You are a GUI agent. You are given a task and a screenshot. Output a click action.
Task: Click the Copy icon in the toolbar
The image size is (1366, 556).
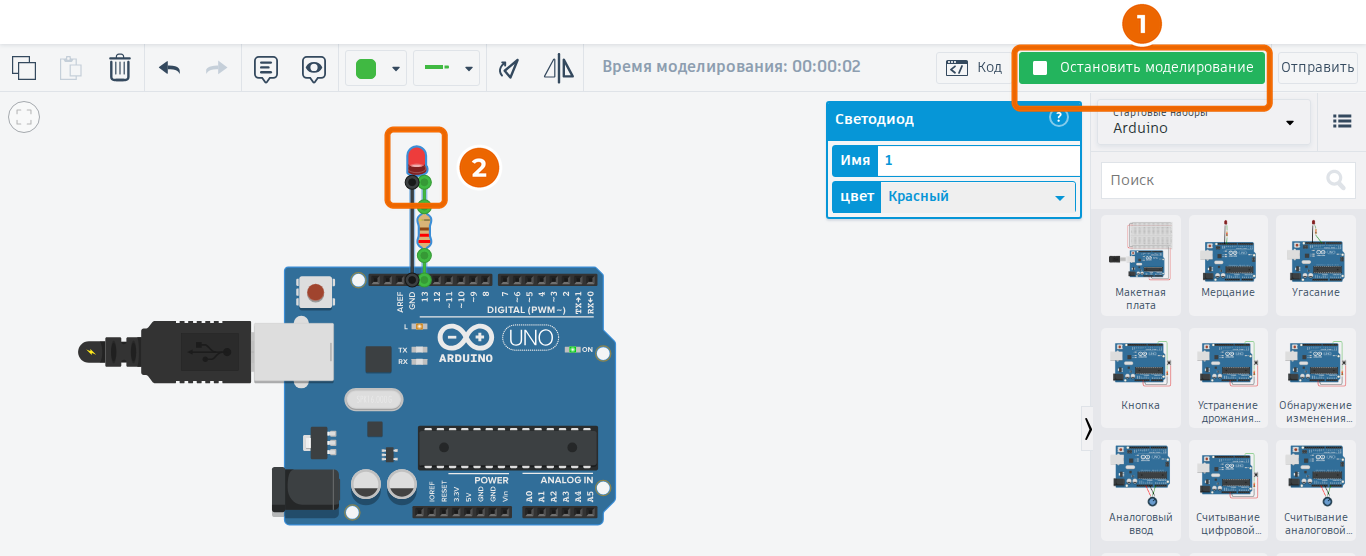click(x=24, y=68)
